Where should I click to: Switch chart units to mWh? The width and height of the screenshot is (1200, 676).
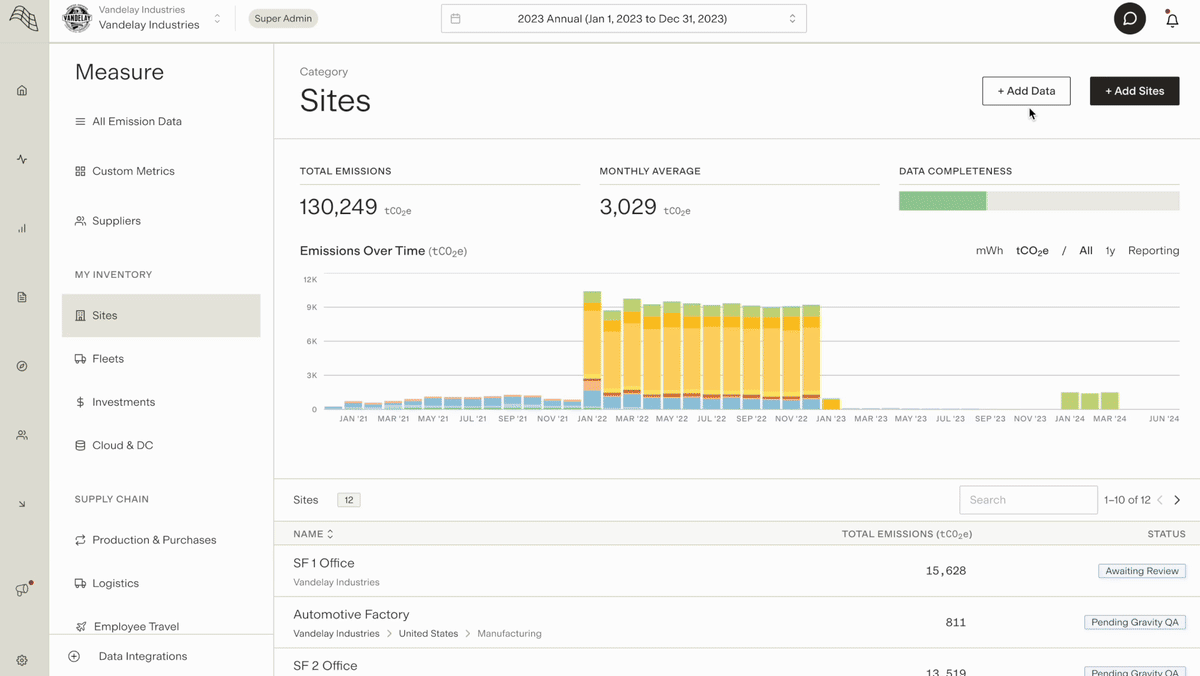989,251
